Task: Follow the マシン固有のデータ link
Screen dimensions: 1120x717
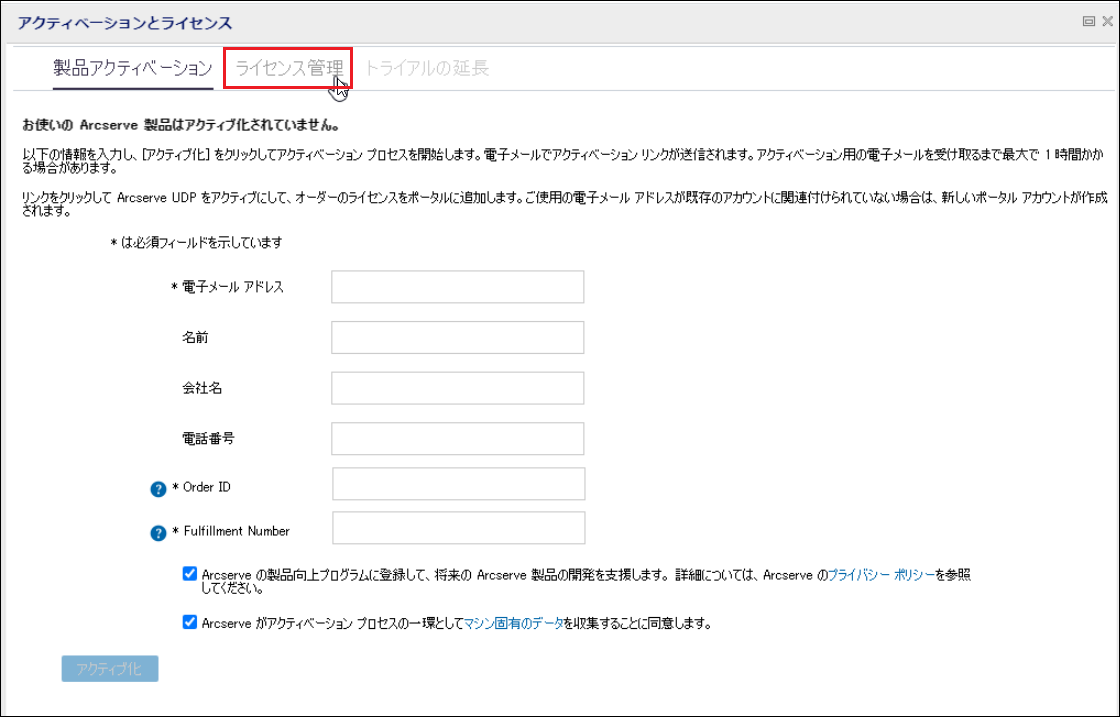Action: coord(513,623)
